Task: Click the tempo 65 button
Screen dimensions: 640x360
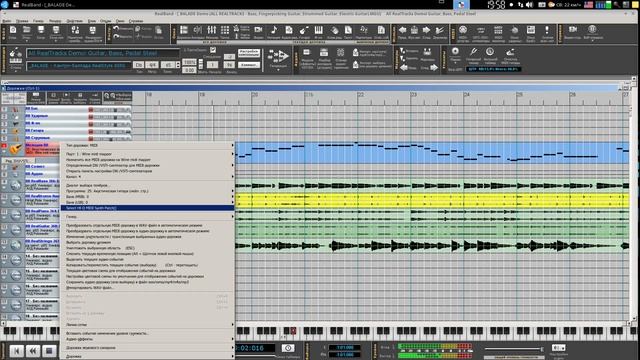Action: 168,65
